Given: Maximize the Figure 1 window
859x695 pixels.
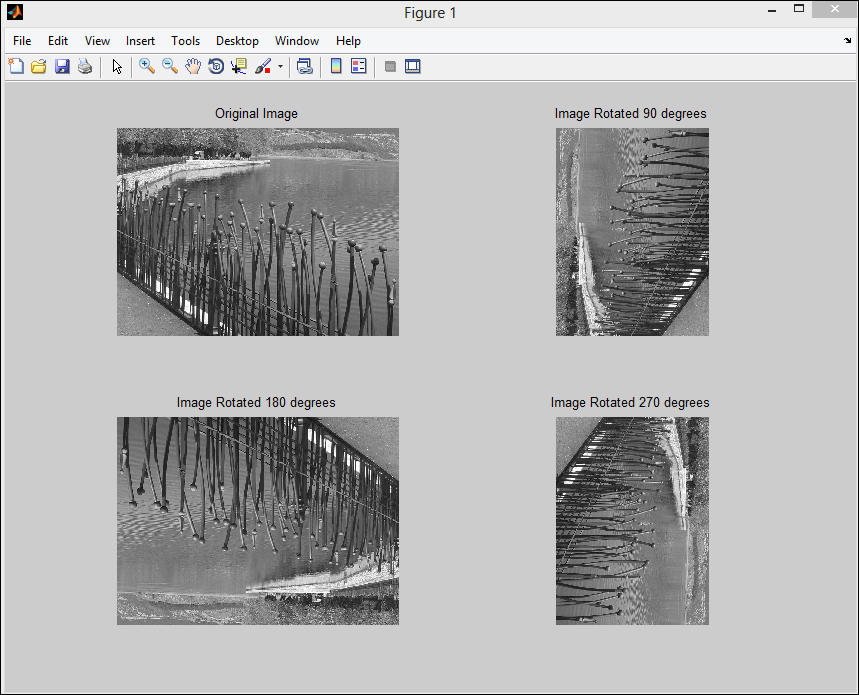Looking at the screenshot, I should [x=799, y=9].
